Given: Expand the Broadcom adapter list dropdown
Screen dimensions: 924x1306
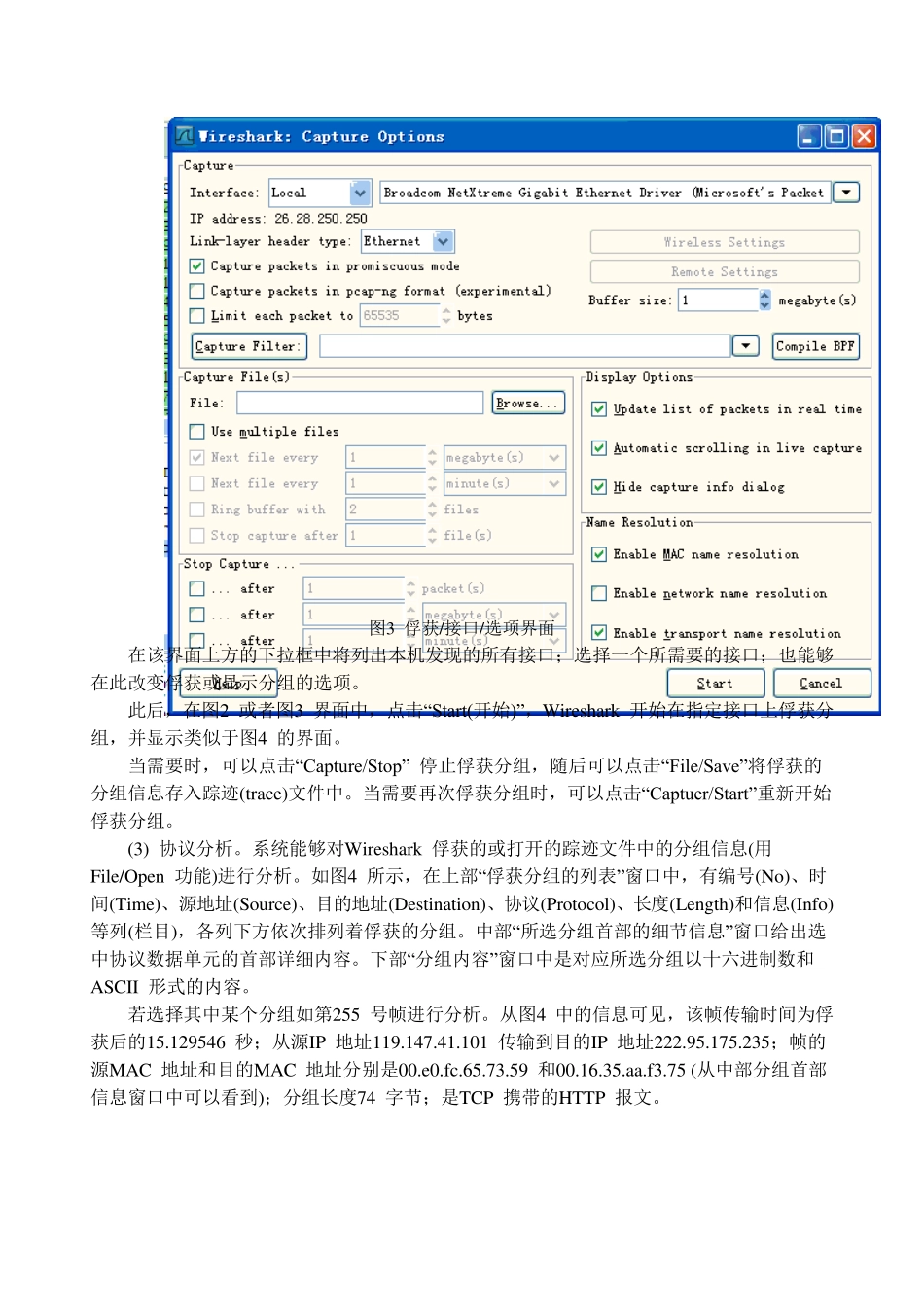Looking at the screenshot, I should [846, 193].
